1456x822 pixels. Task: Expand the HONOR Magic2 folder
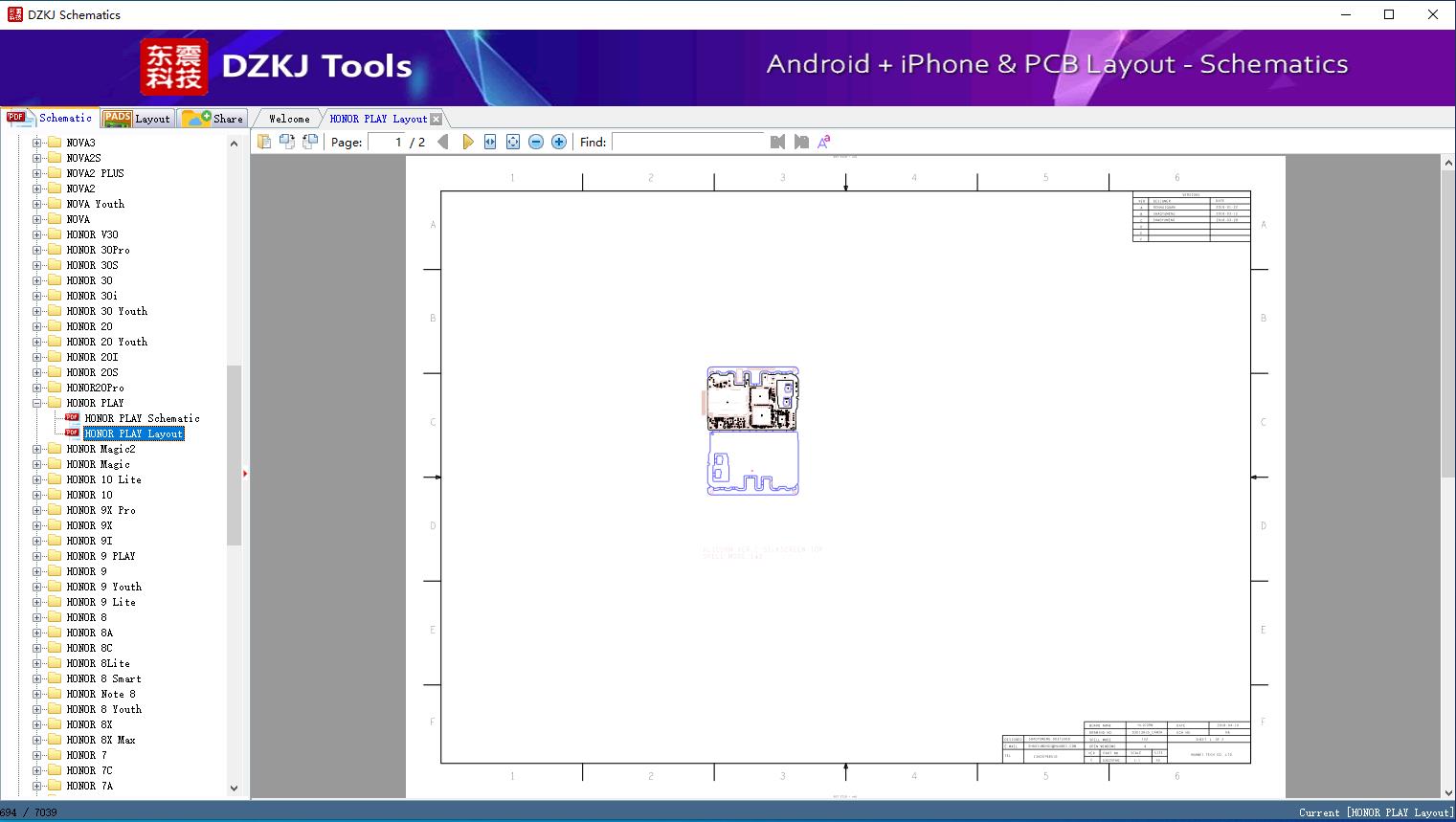click(37, 449)
